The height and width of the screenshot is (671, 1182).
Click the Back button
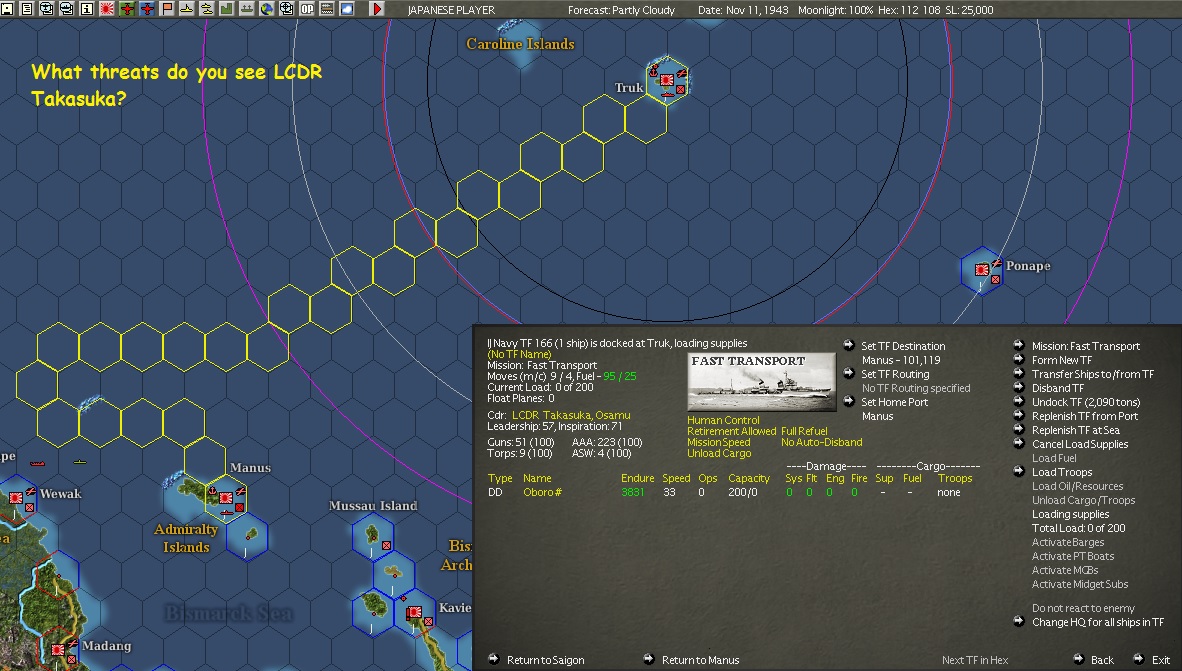(x=1102, y=660)
